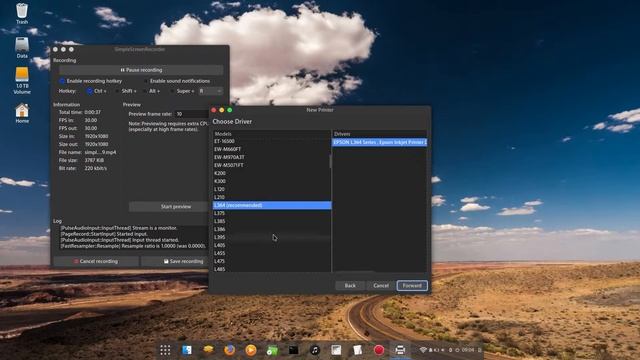Open the Home folder desktop icon
This screenshot has height=360, width=640.
pyautogui.click(x=22, y=113)
